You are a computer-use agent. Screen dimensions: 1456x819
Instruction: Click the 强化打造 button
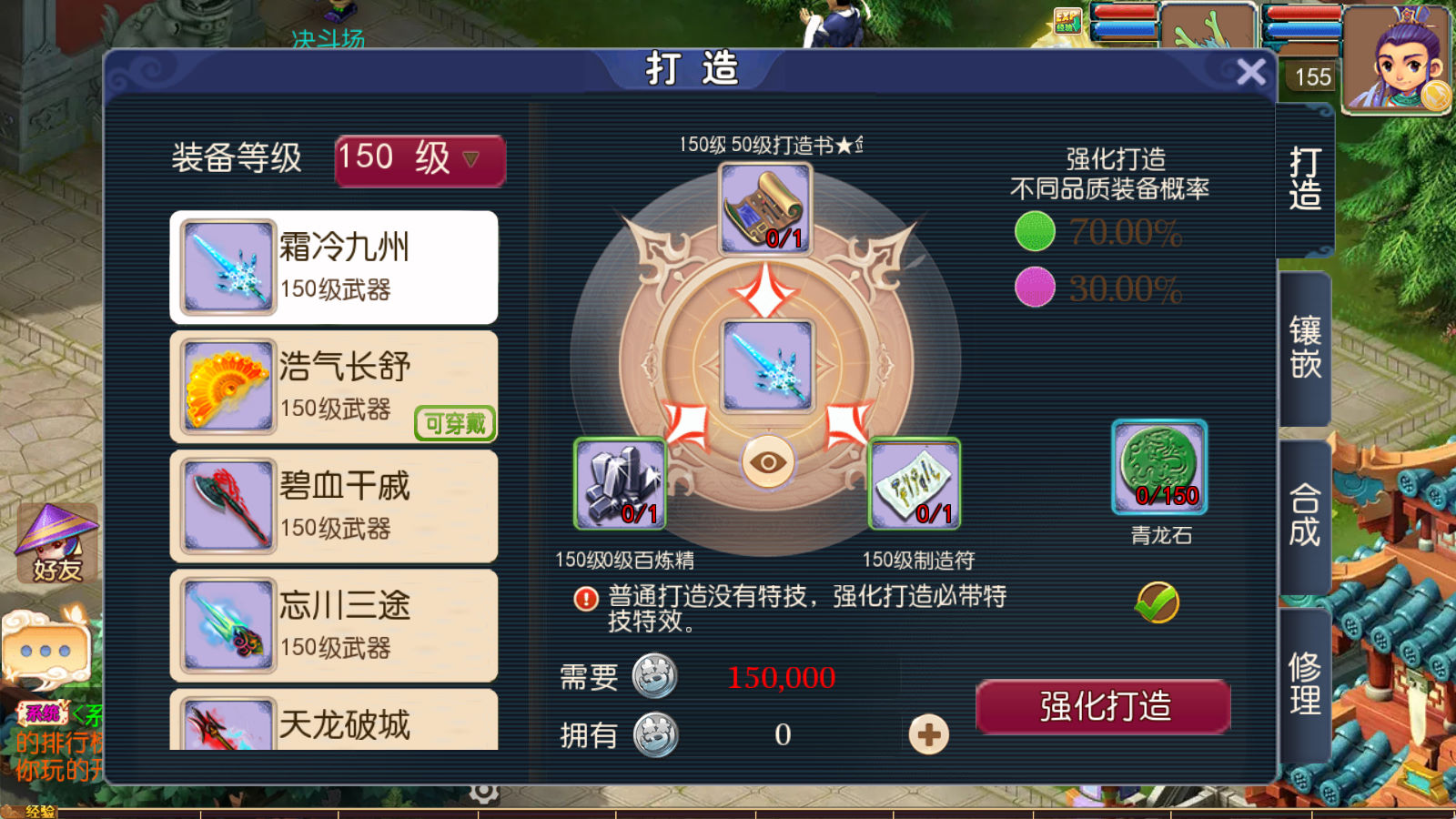(1104, 706)
